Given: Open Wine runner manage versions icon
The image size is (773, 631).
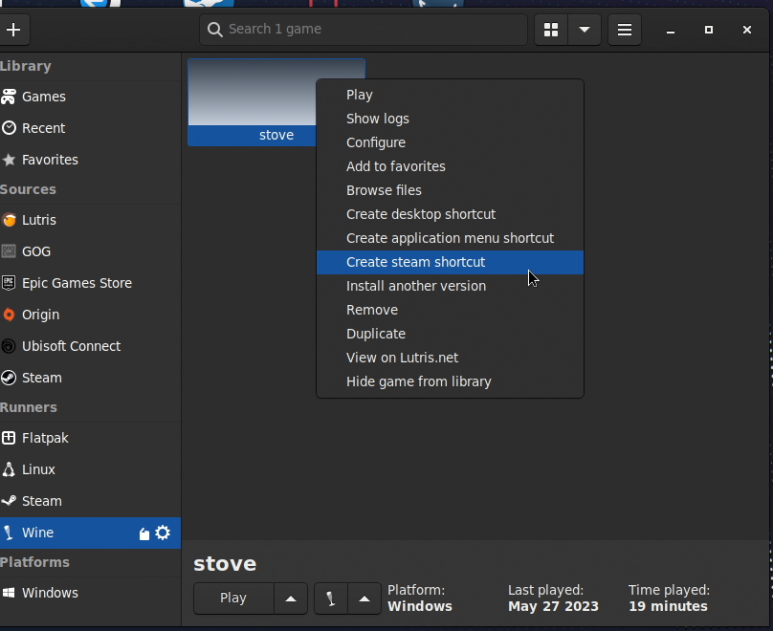Looking at the screenshot, I should [144, 534].
